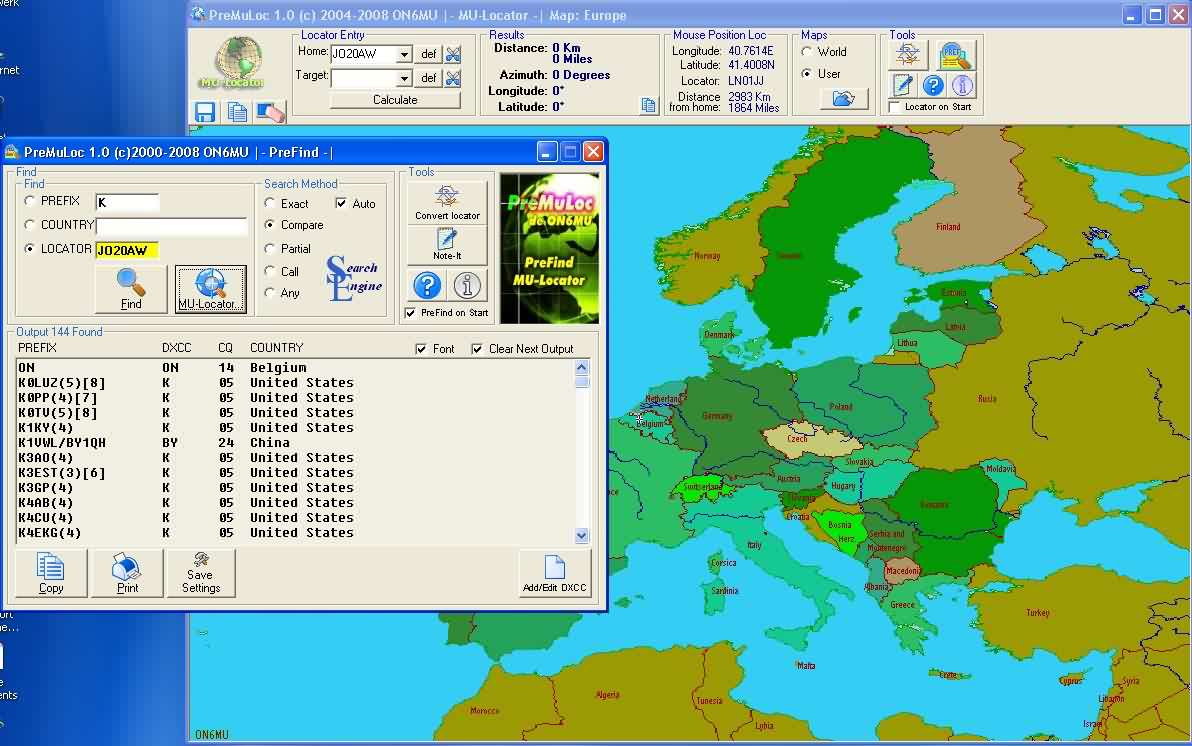Copy the PreFind output results
The width and height of the screenshot is (1192, 746).
[x=51, y=574]
